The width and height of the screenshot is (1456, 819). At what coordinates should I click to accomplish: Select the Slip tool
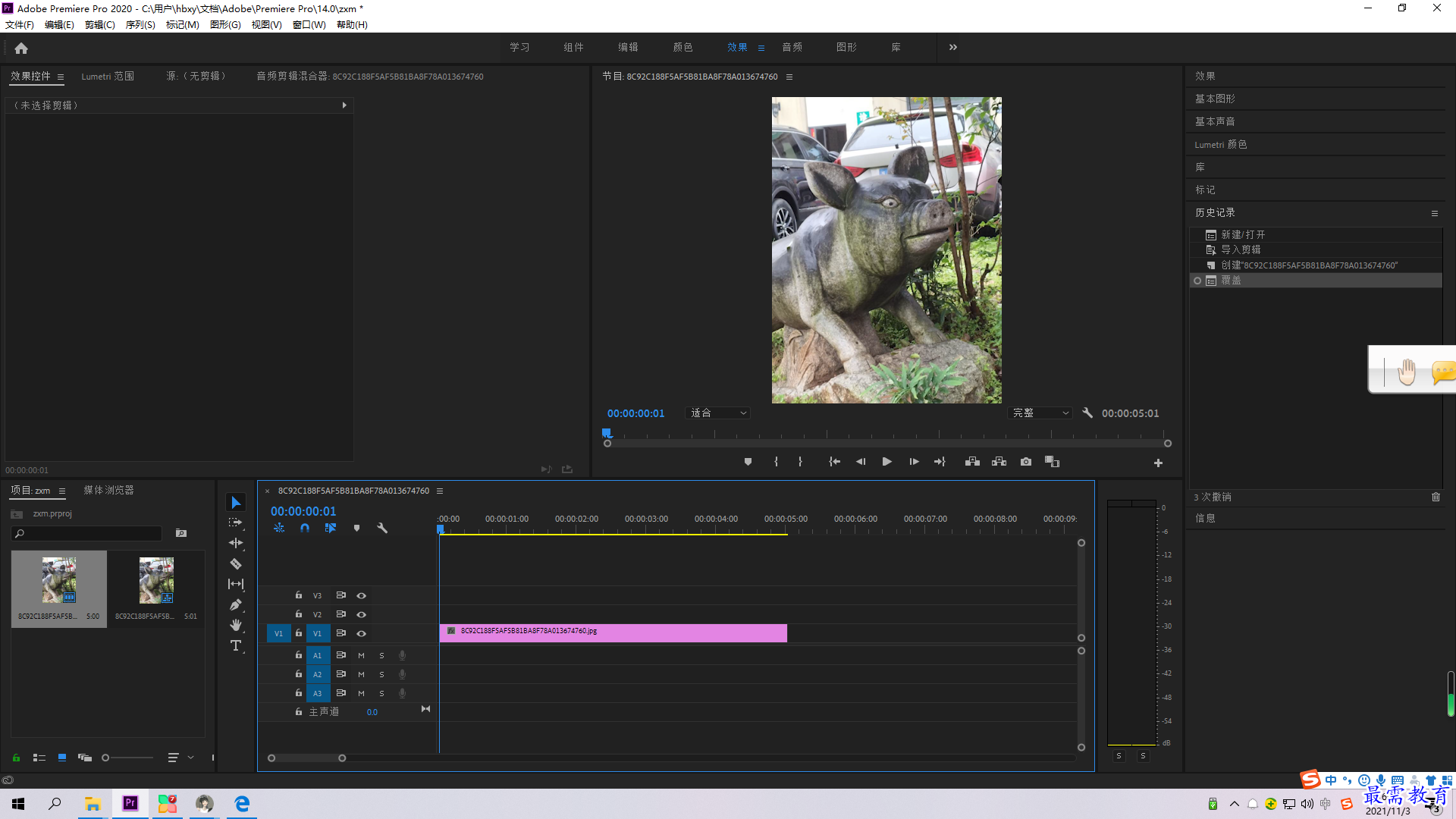pyautogui.click(x=236, y=584)
